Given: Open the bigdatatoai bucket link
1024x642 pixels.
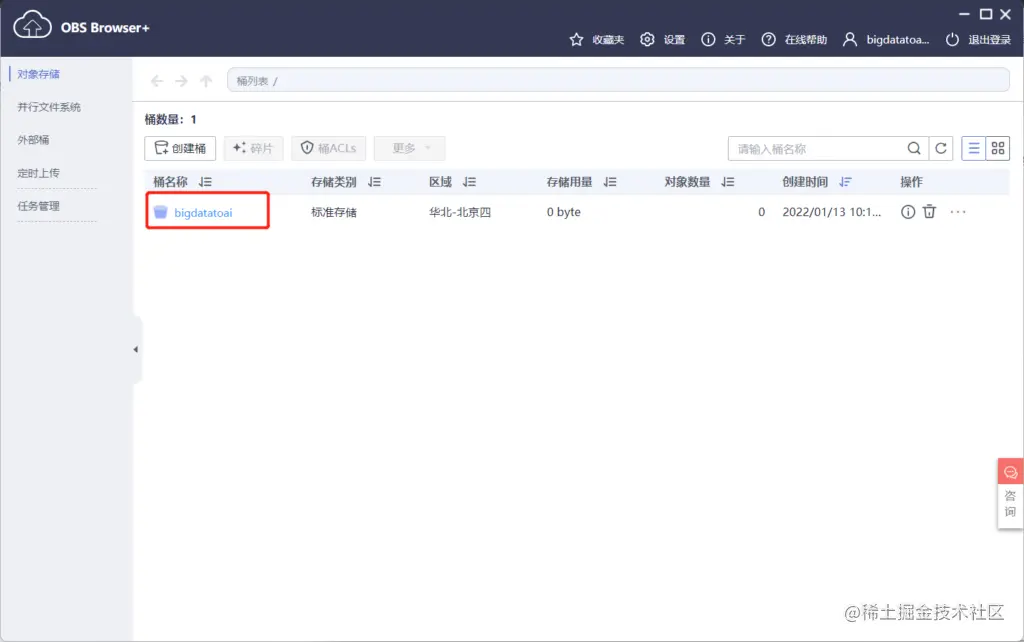Looking at the screenshot, I should point(203,212).
